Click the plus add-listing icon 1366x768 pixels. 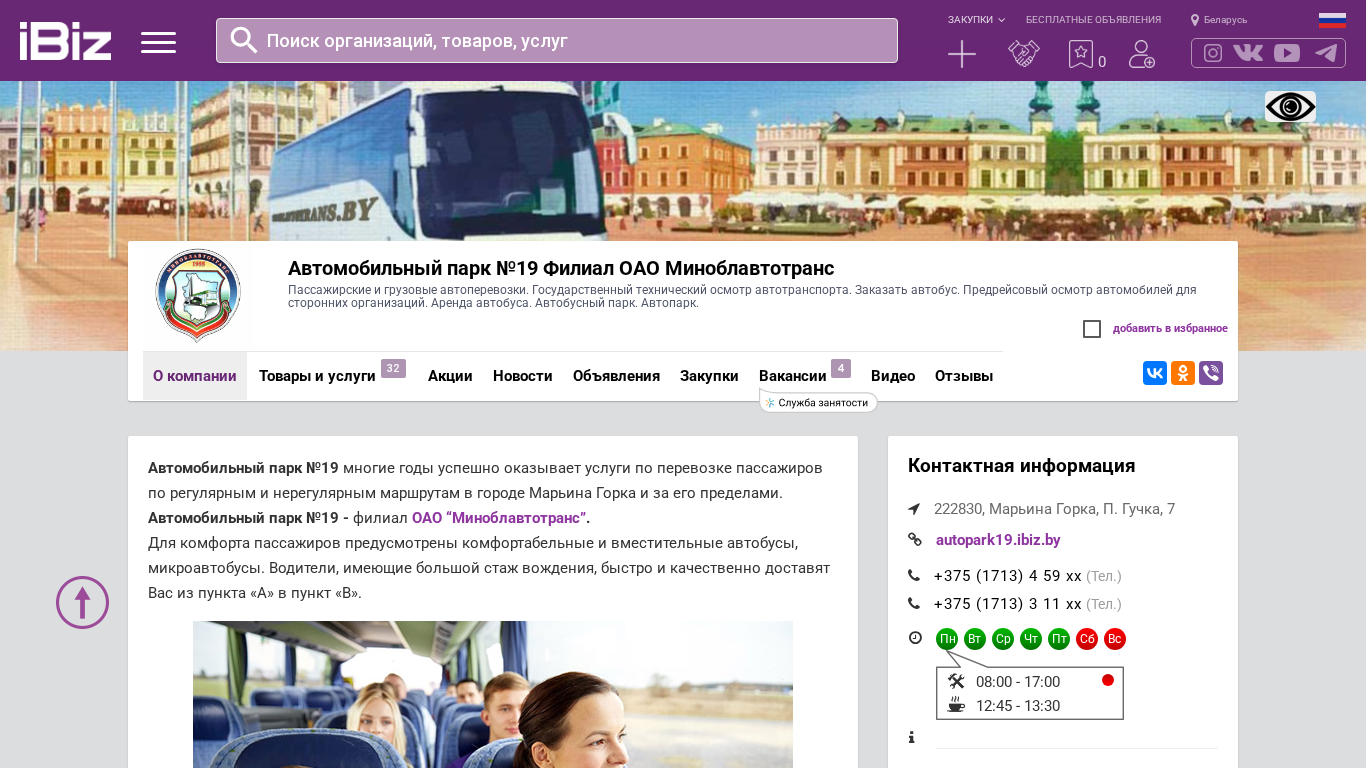point(961,54)
